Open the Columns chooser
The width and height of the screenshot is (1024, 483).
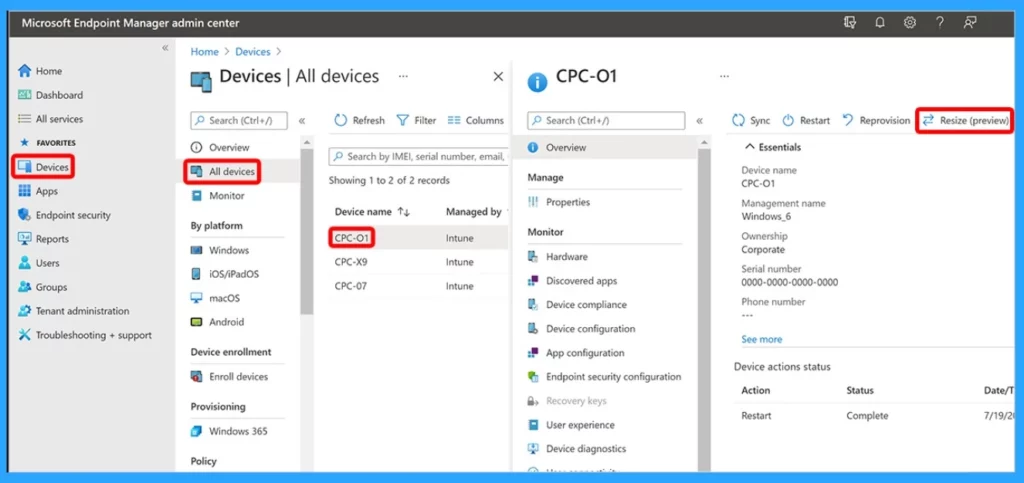(475, 121)
